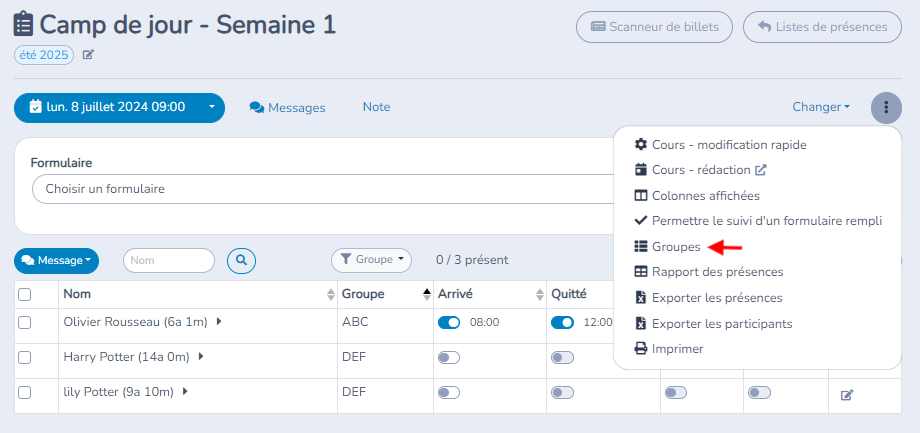920x433 pixels.
Task: Open the Note link
Action: (x=376, y=107)
